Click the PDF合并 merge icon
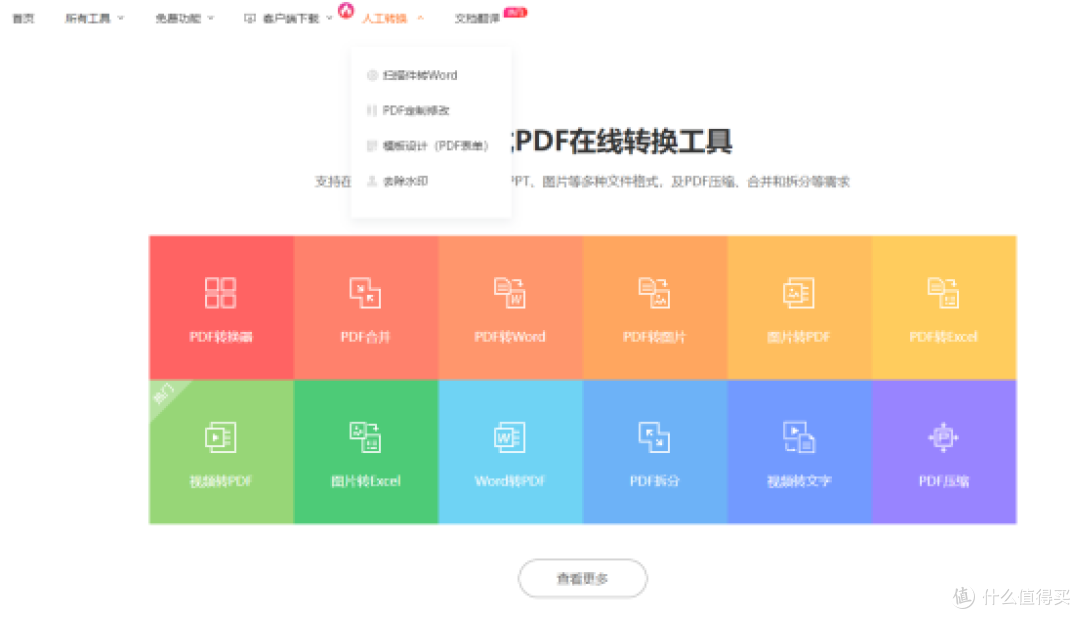 pos(365,293)
